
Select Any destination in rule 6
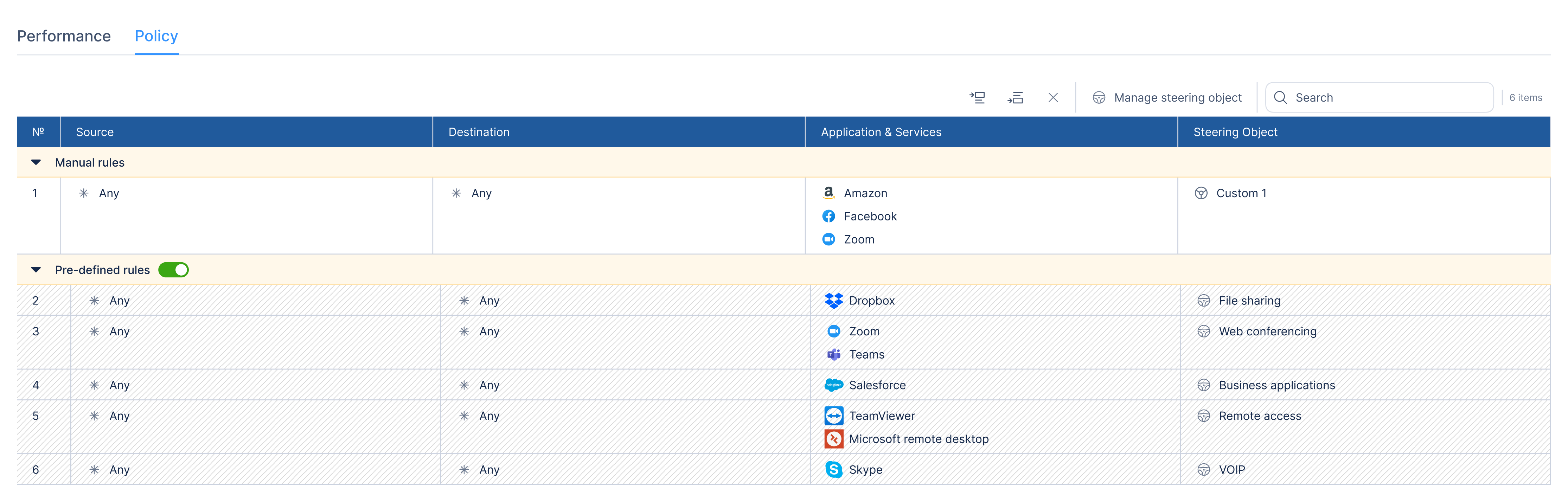click(480, 470)
